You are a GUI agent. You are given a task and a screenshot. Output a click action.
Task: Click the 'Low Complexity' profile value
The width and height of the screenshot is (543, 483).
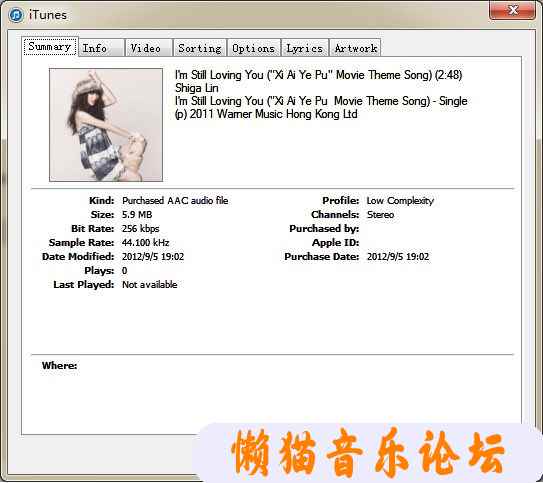pyautogui.click(x=400, y=200)
